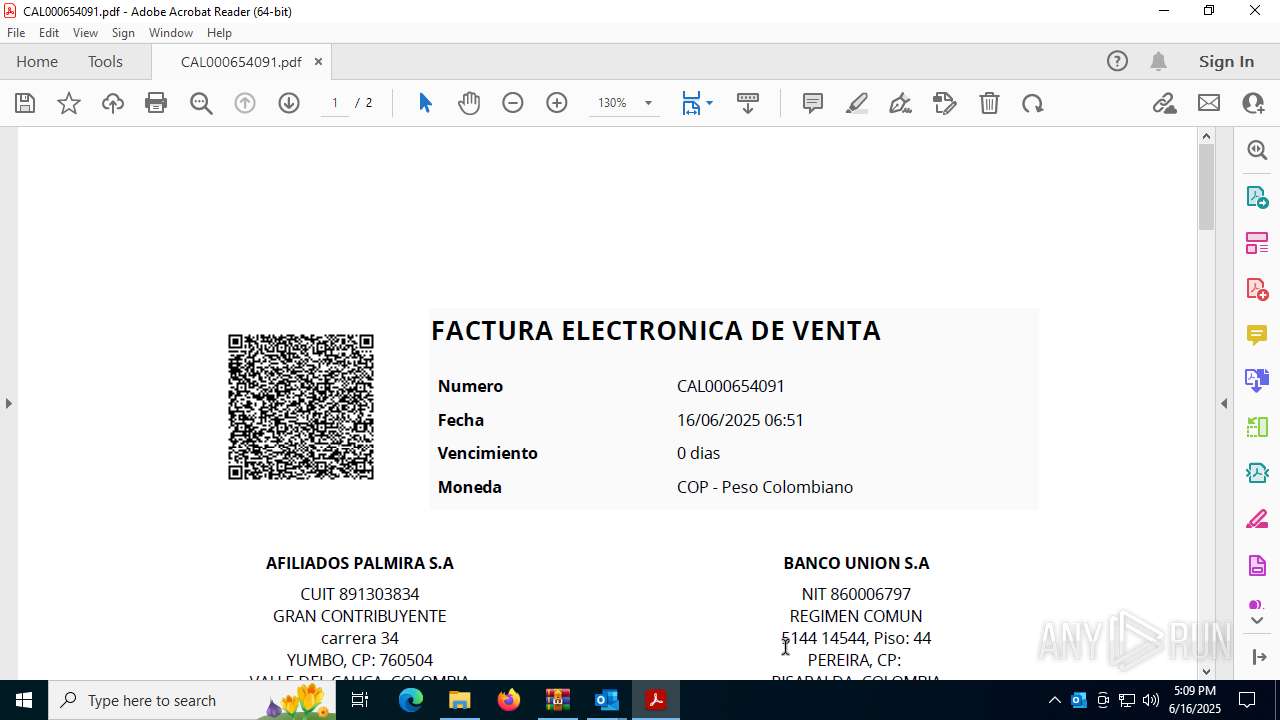Click the scrollbar up arrow
Image resolution: width=1280 pixels, height=720 pixels.
(x=1206, y=136)
